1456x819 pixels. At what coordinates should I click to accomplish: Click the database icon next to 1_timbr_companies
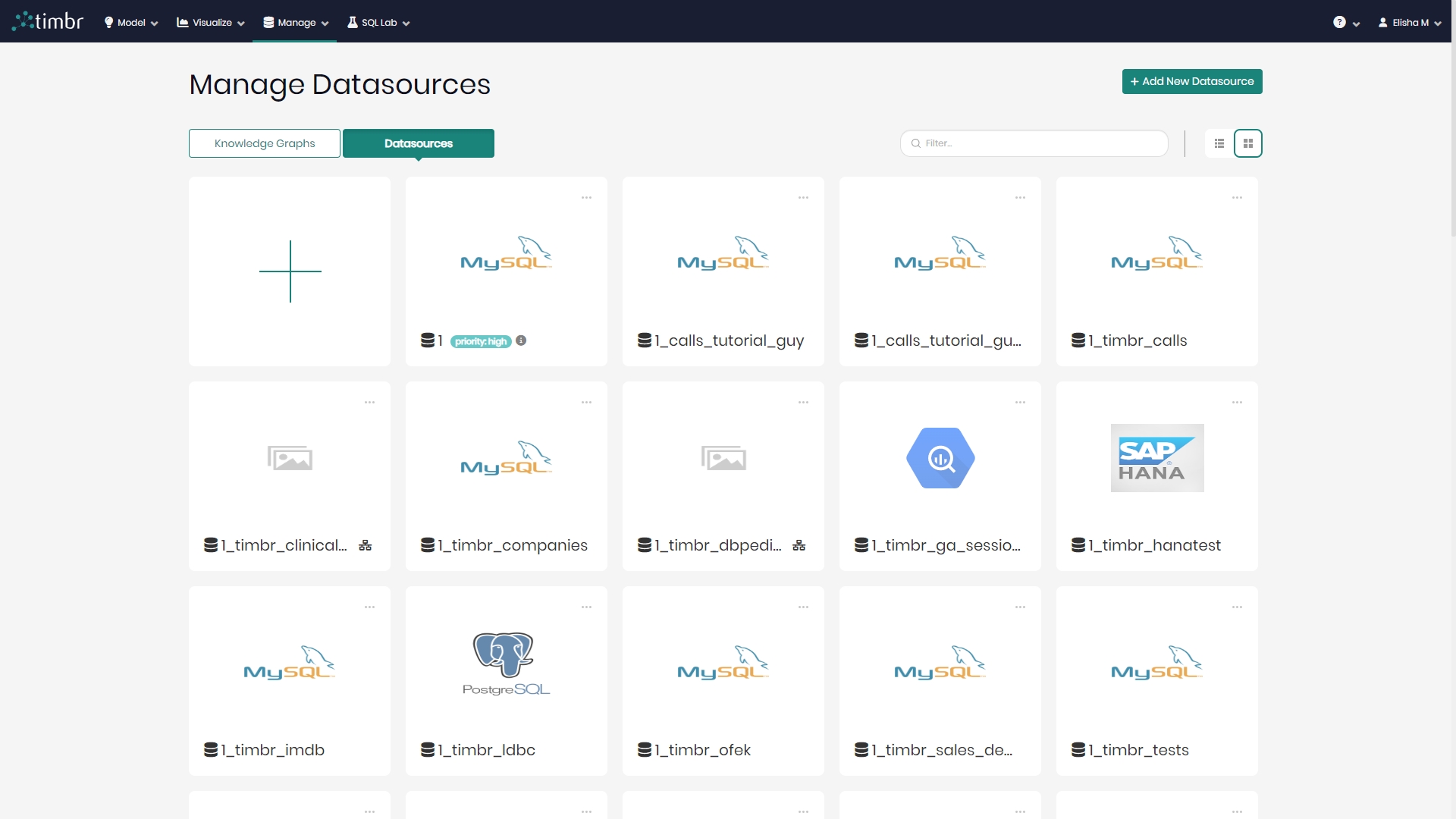coord(427,544)
